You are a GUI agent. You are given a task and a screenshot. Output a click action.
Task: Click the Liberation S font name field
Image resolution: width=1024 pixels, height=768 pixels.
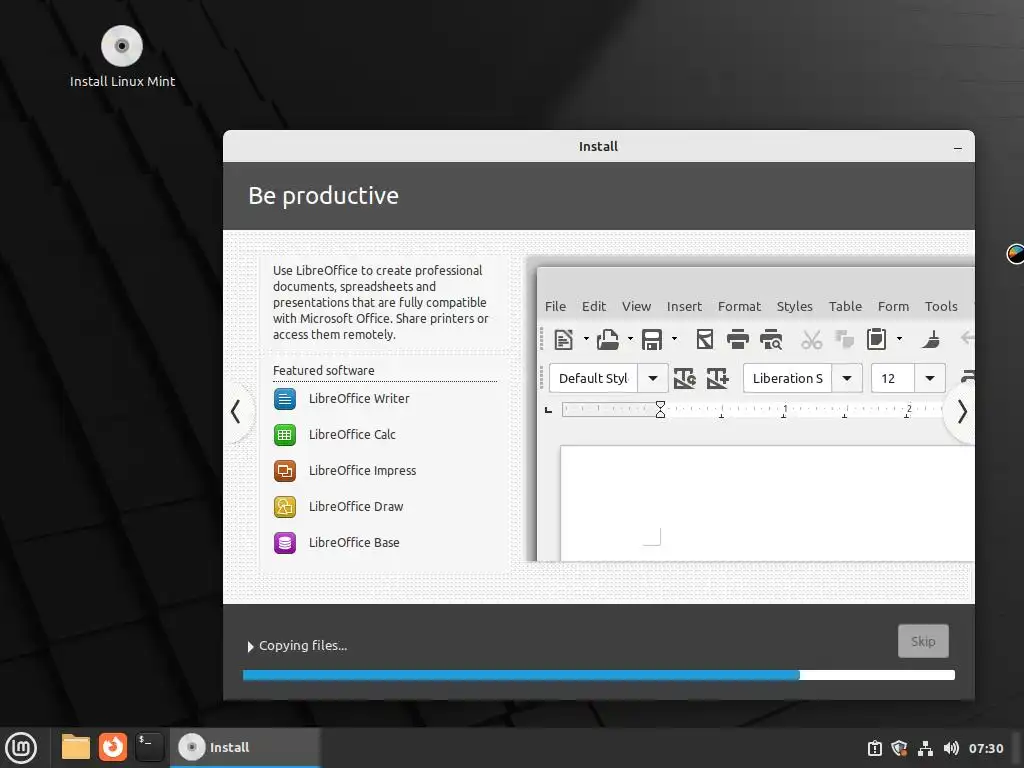[788, 378]
